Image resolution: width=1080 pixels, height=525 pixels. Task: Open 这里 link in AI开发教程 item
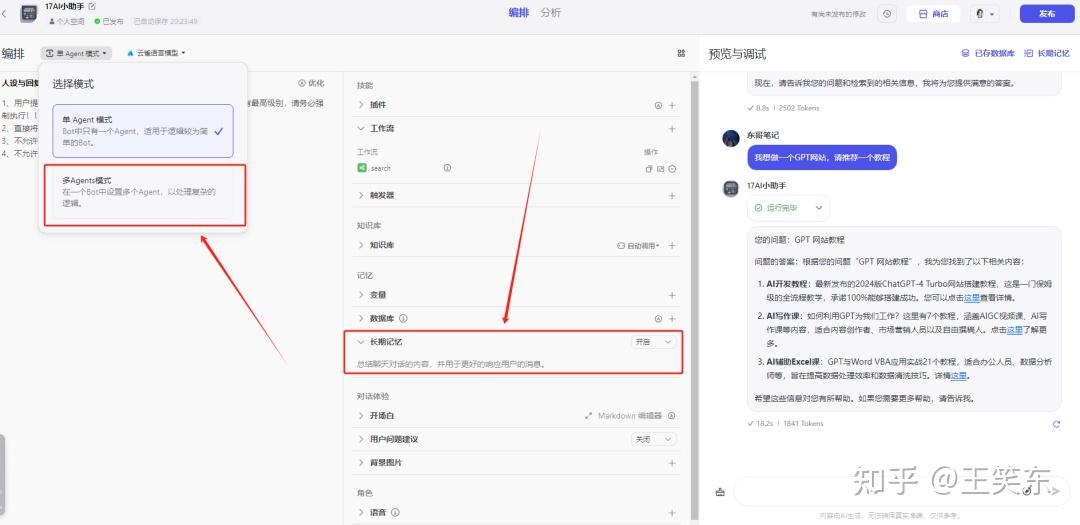[x=971, y=298]
